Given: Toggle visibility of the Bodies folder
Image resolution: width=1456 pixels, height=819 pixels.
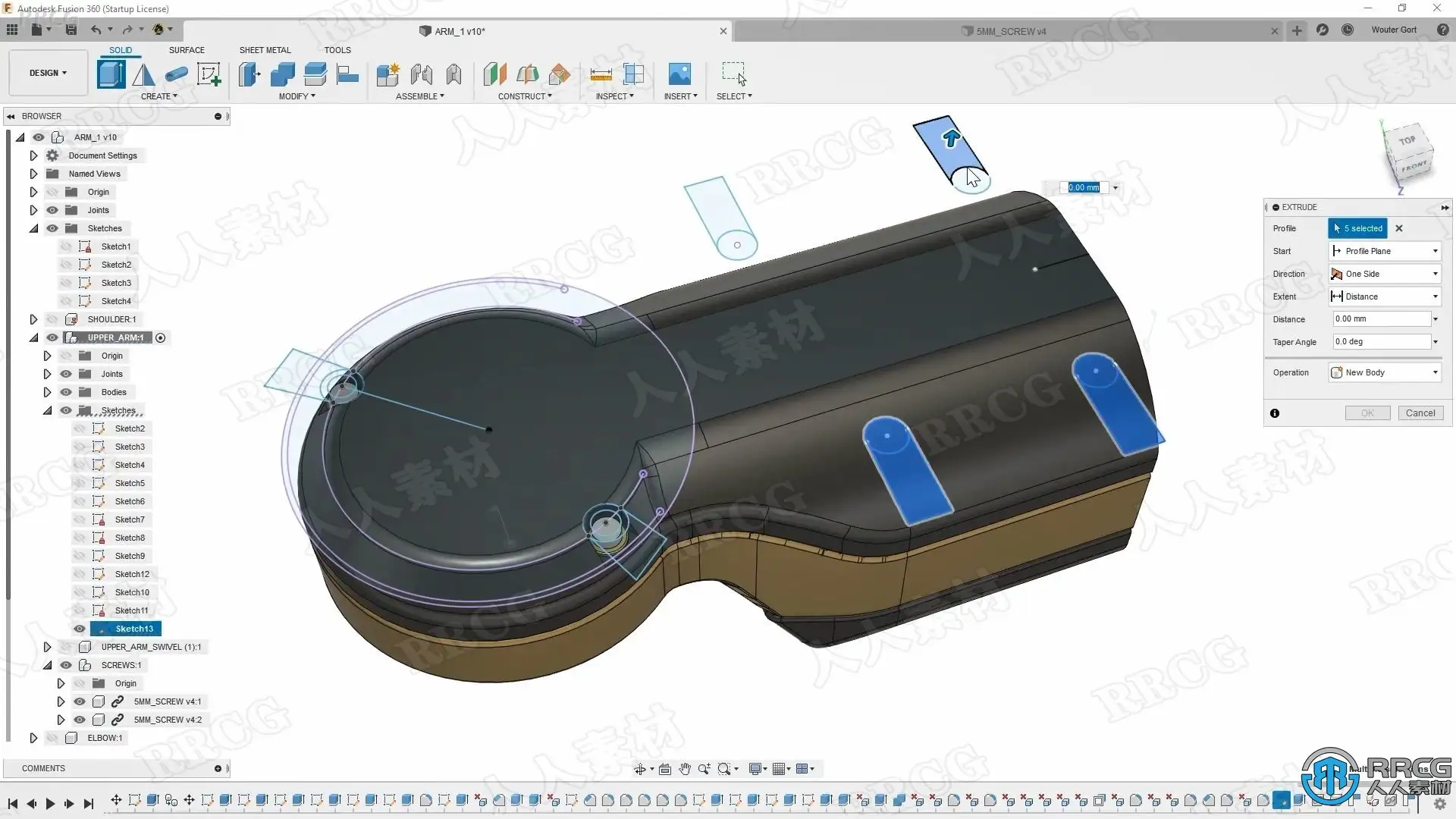Looking at the screenshot, I should point(66,392).
